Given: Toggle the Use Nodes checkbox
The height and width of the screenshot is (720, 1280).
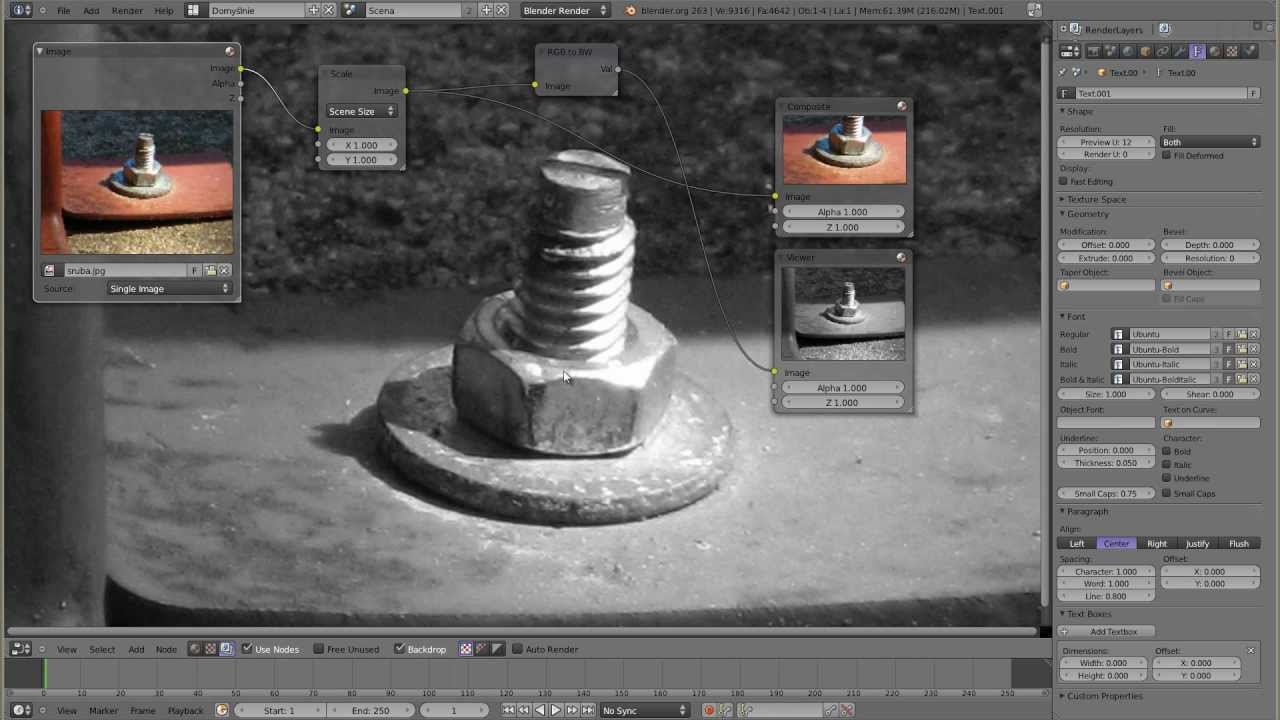Looking at the screenshot, I should tap(247, 649).
